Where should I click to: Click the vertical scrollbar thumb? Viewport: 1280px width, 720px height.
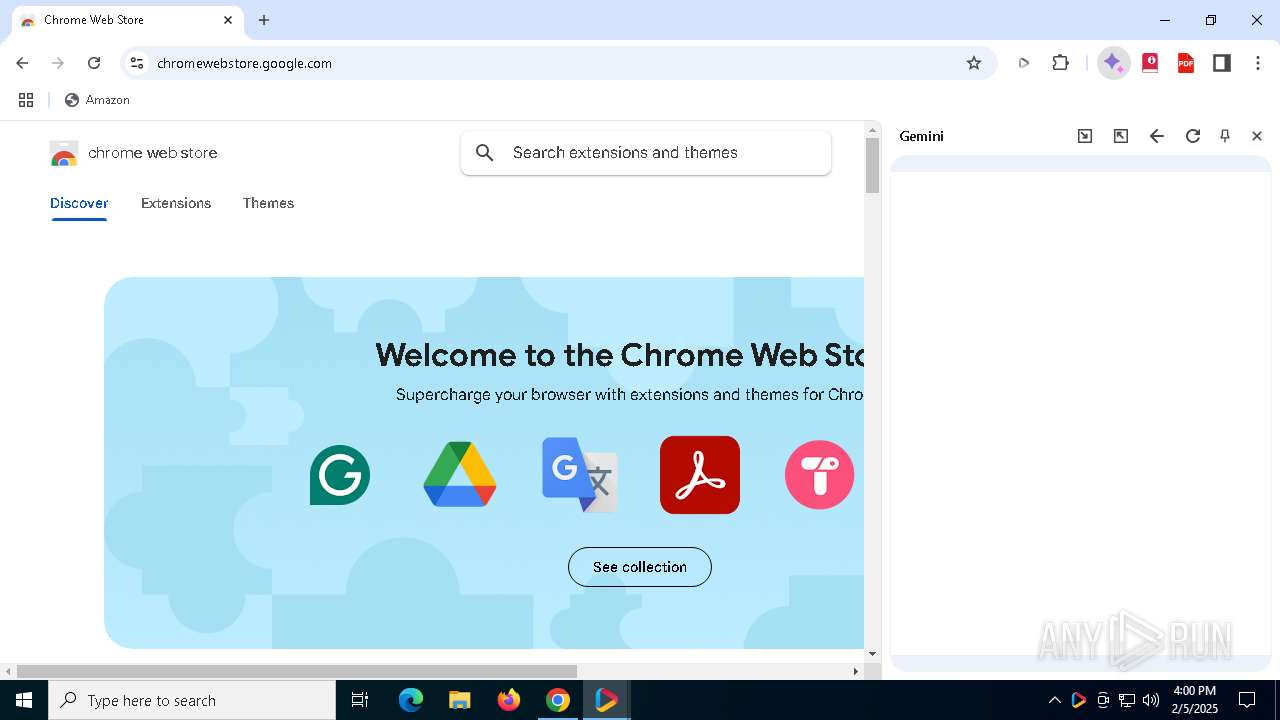(872, 166)
